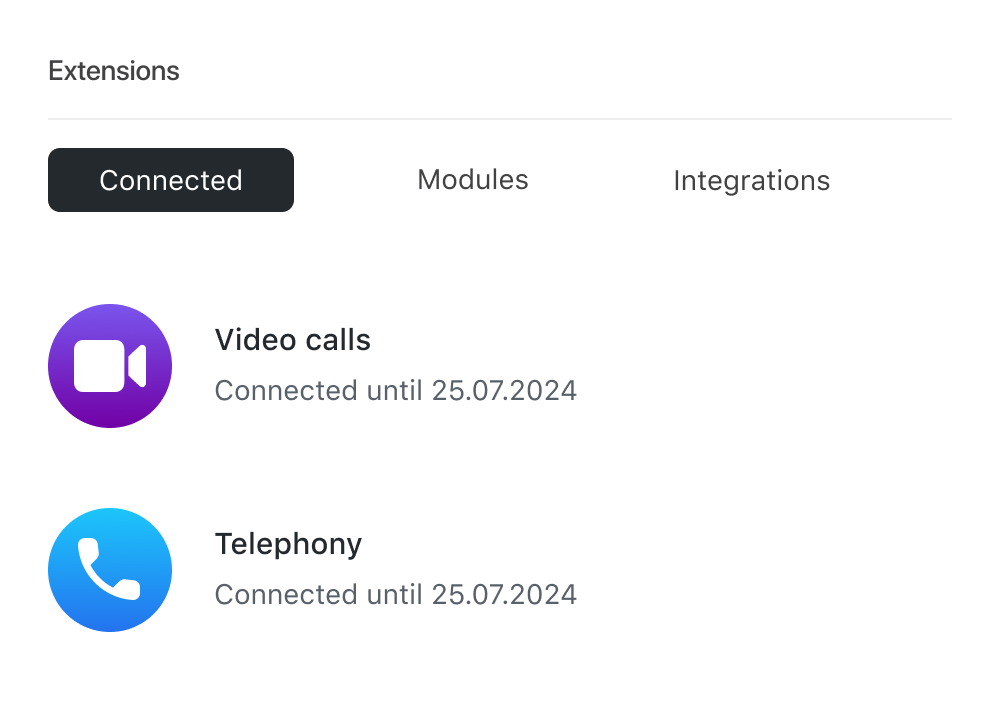Click the 25.07.2024 date under Telephony

pos(504,594)
